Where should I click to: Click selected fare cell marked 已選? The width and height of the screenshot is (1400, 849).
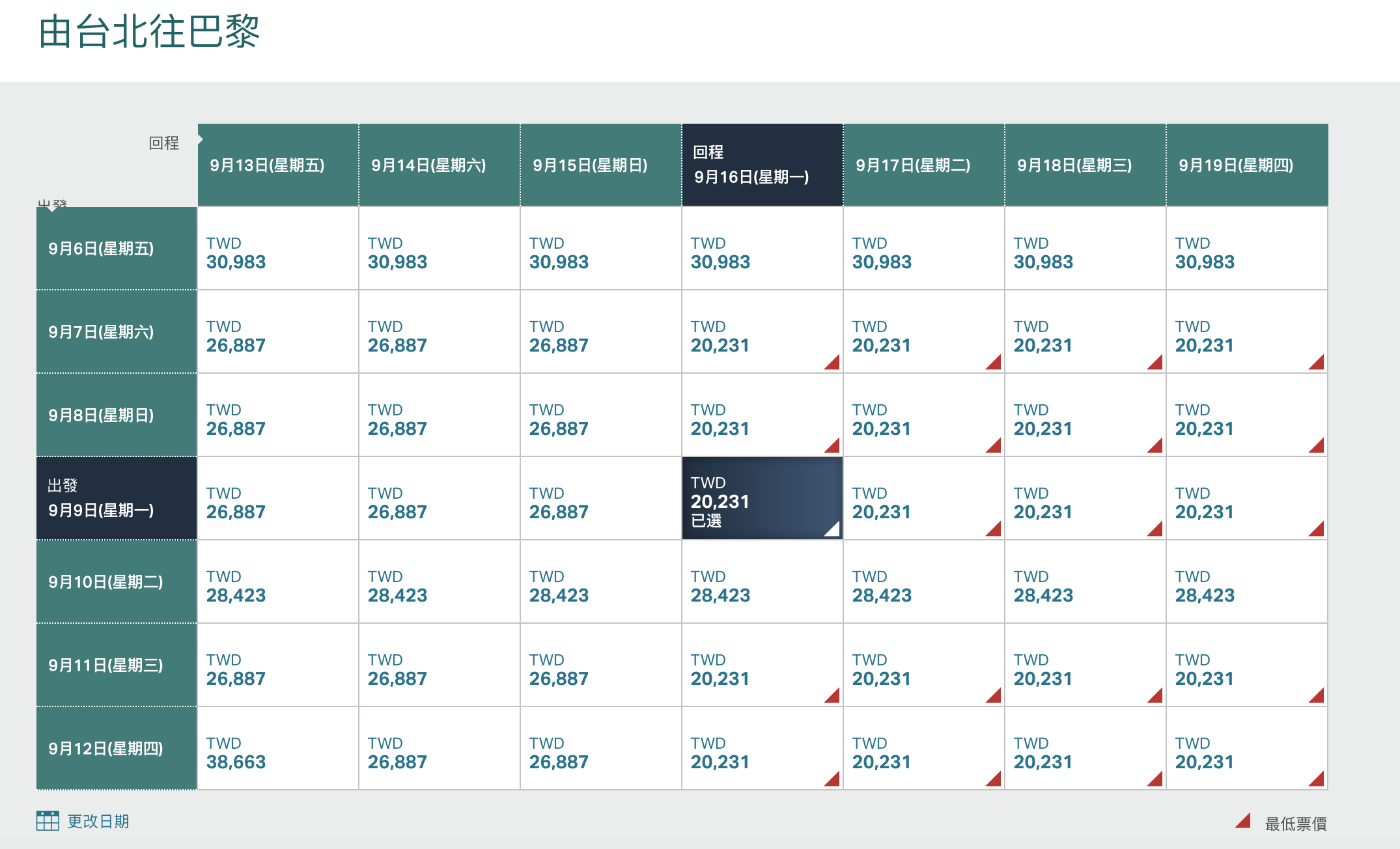(762, 499)
